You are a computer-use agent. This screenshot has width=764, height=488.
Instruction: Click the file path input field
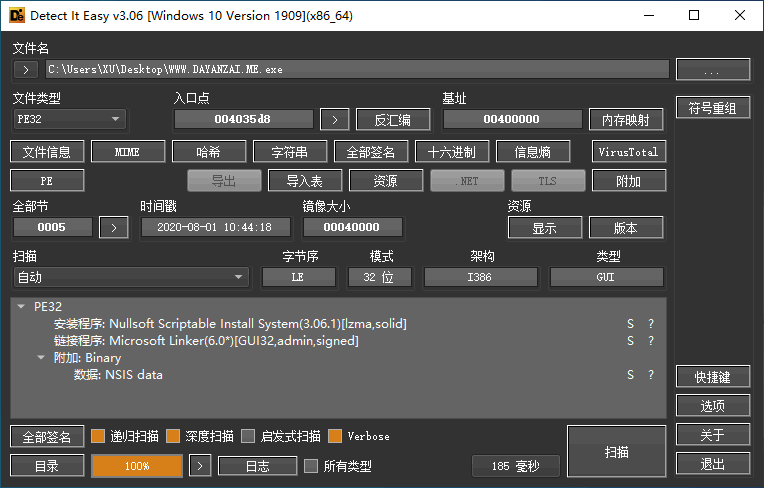point(358,70)
